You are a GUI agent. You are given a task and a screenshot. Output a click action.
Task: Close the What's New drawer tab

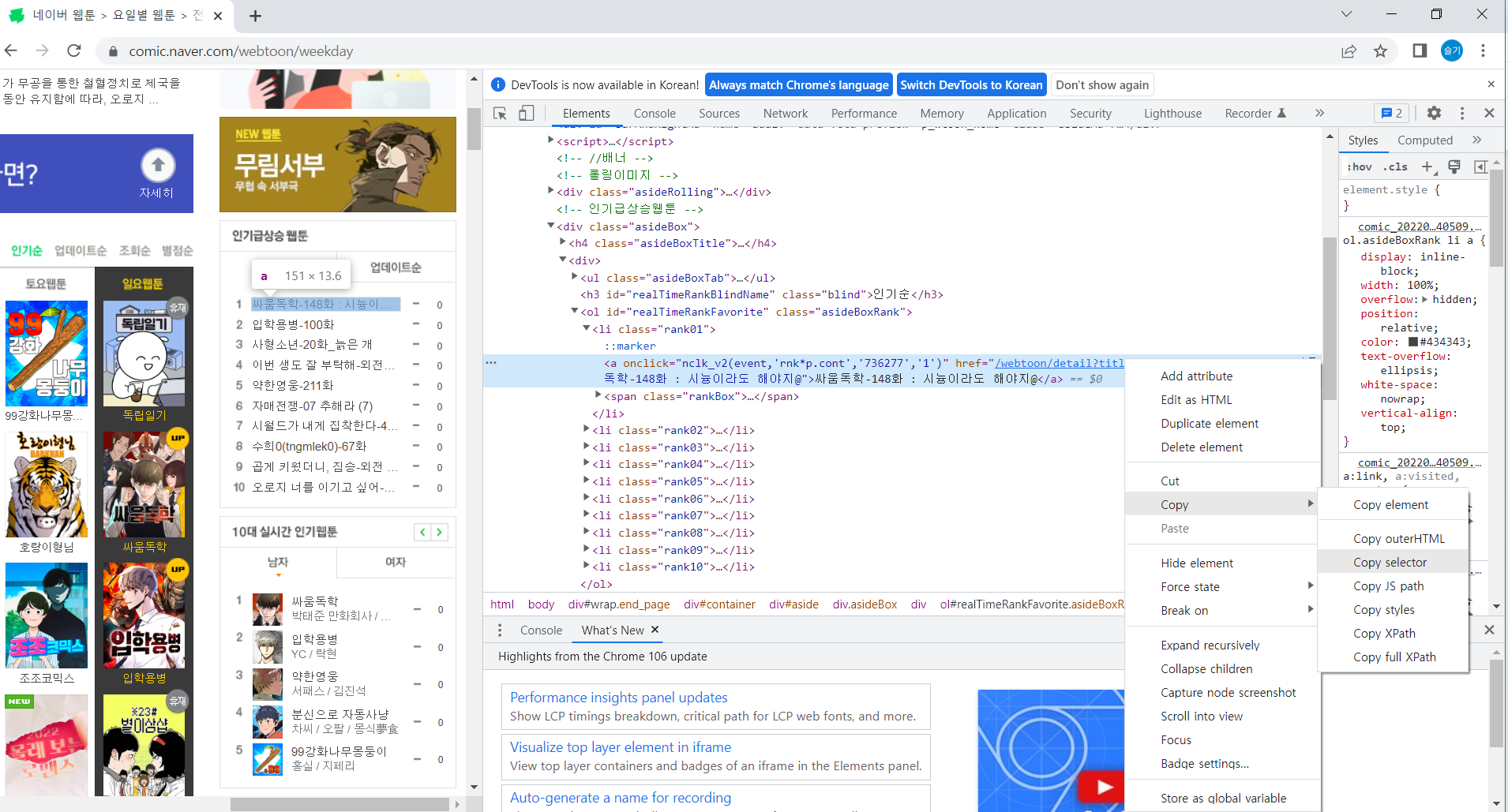(655, 630)
